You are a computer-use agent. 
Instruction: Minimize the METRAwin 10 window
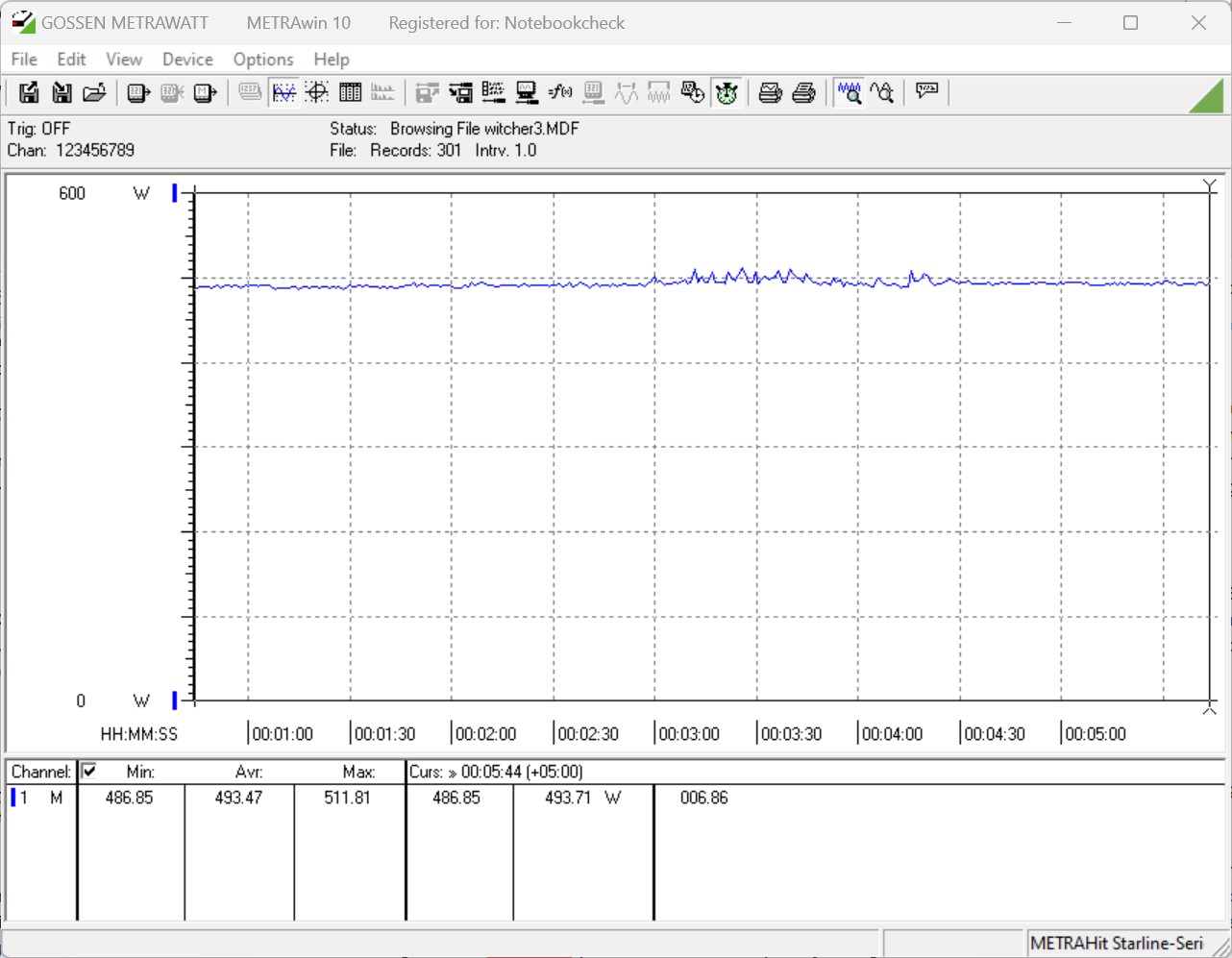click(1064, 22)
